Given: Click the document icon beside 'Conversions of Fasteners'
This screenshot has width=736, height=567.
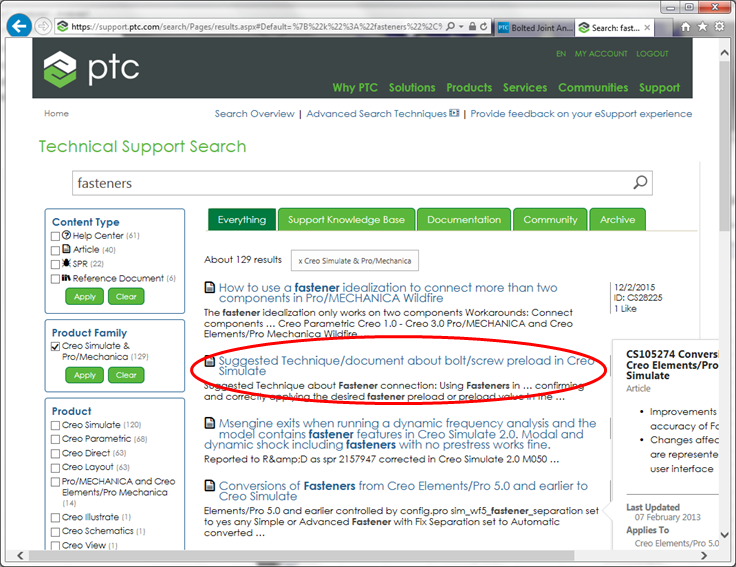Looking at the screenshot, I should tap(210, 485).
